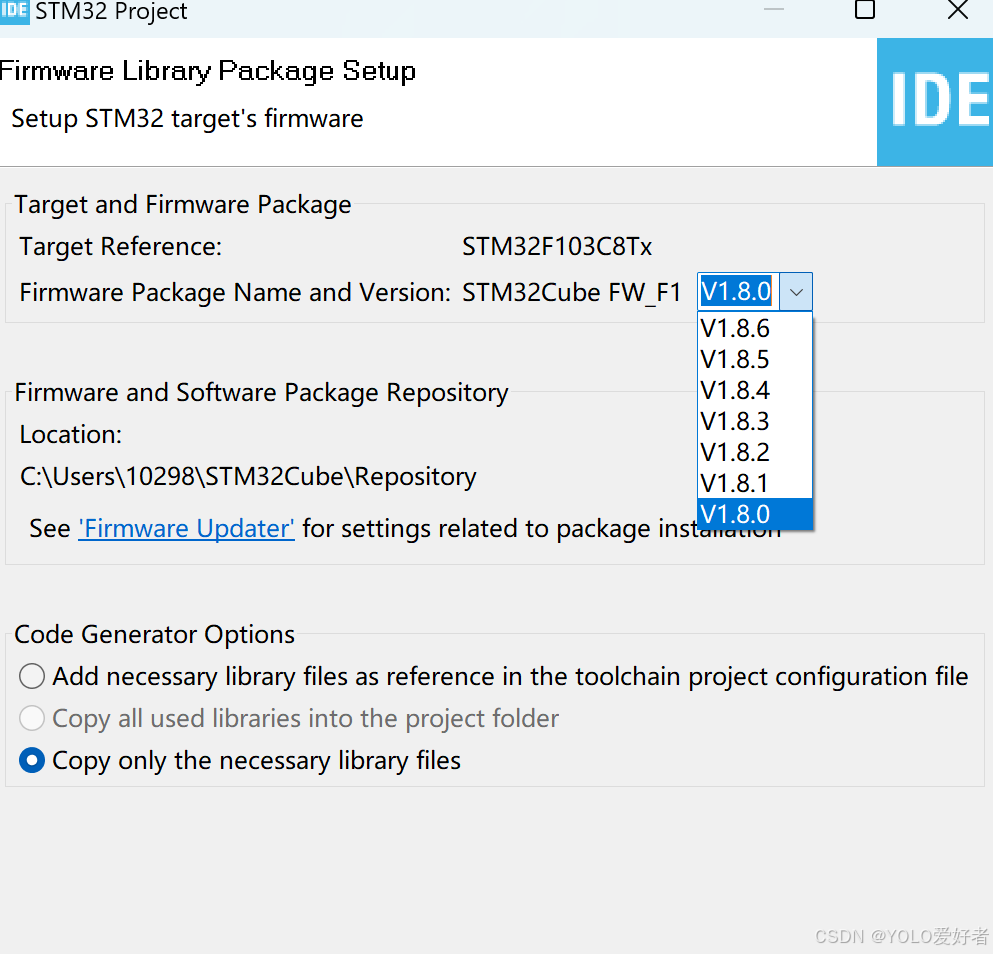Click the Target Reference: label
The image size is (993, 954).
[x=120, y=246]
